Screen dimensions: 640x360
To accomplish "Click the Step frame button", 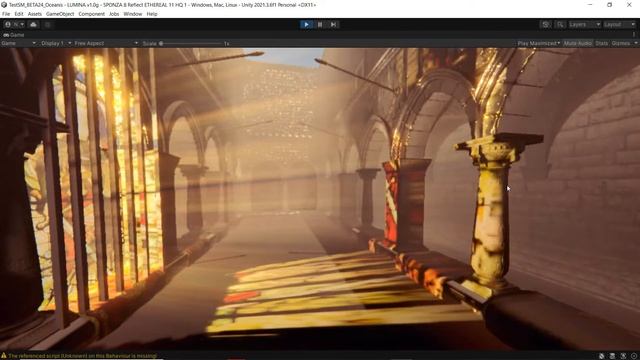I will coord(333,24).
